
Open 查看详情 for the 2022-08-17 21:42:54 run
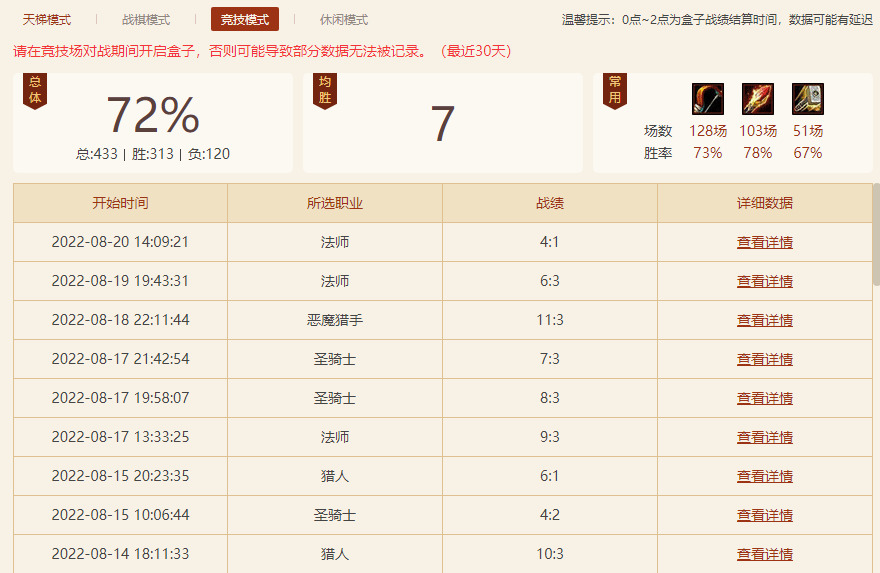[x=765, y=359]
